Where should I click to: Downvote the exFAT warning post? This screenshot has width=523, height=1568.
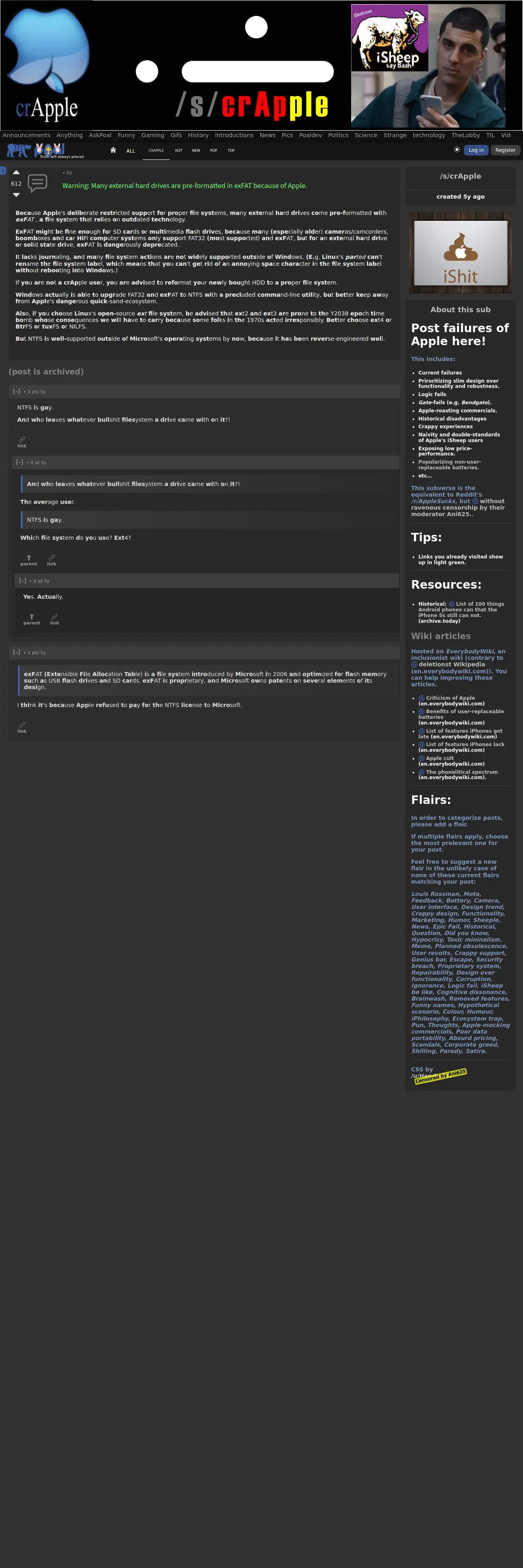(x=16, y=195)
